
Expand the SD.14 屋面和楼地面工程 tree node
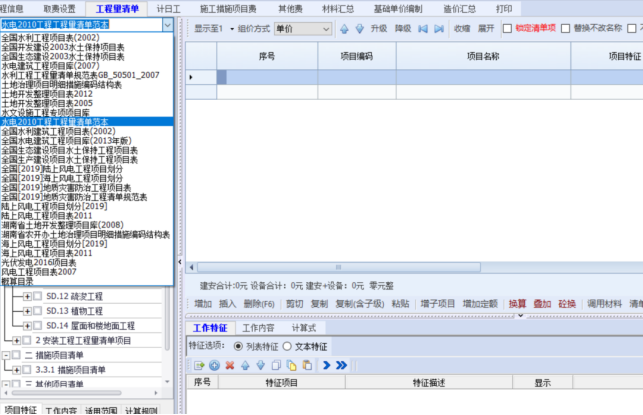27,325
